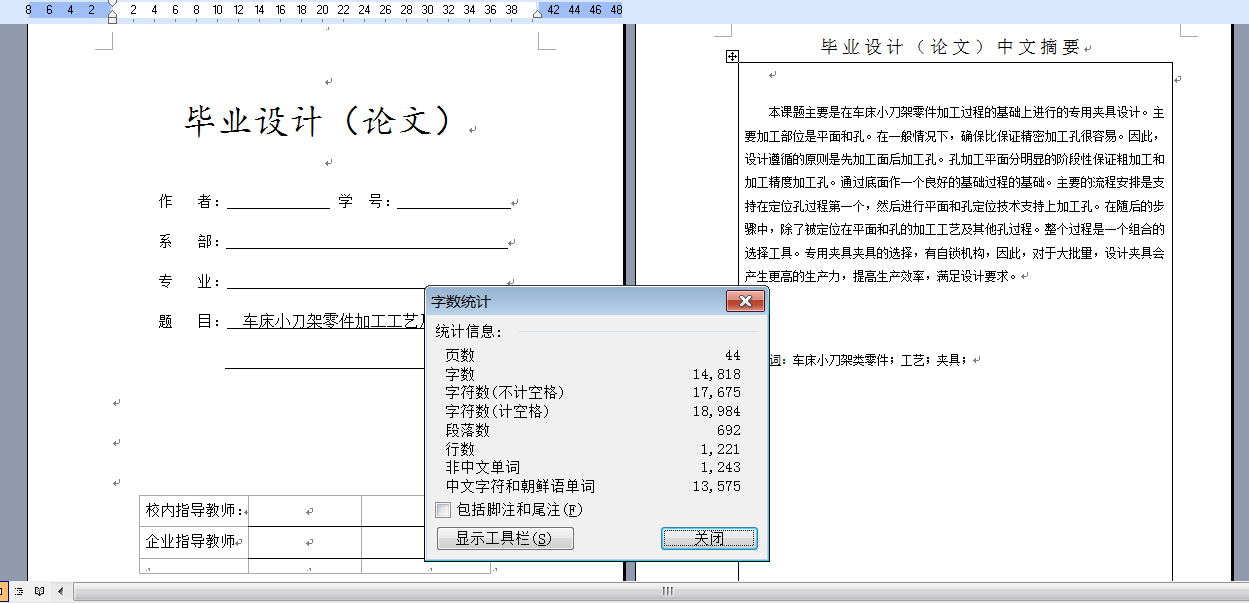Click the 字数统计 dialog title
This screenshot has width=1249, height=603.
point(461,301)
